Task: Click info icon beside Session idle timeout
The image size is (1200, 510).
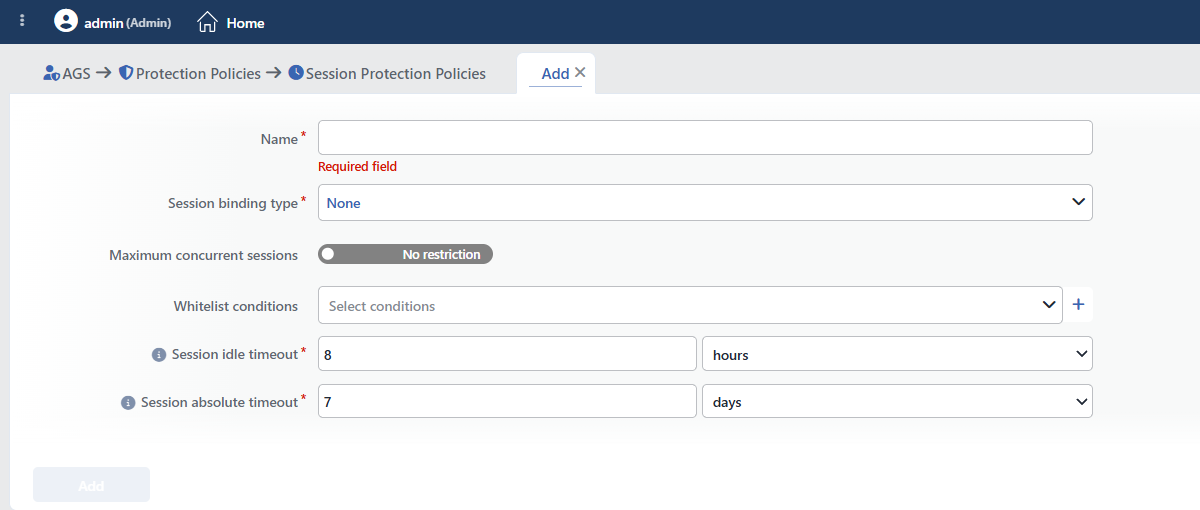Action: (158, 355)
